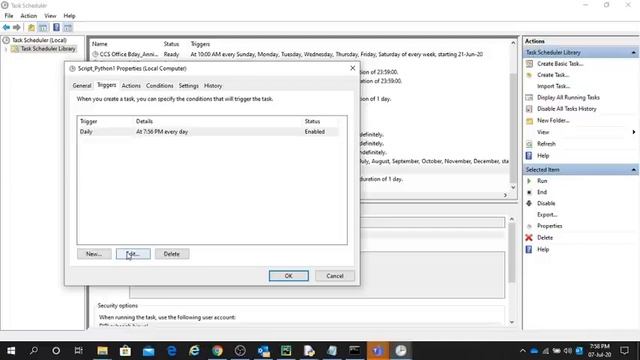Expand the Task Scheduler Library tree node
The image size is (640, 360).
click(6, 49)
